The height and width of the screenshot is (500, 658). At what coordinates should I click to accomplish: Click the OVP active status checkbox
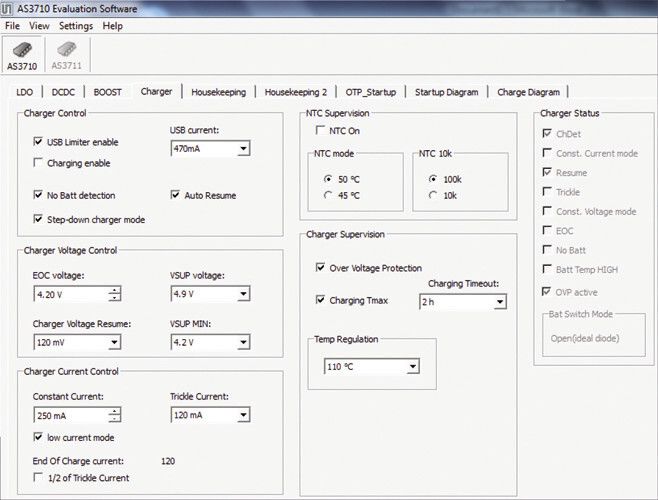(547, 292)
